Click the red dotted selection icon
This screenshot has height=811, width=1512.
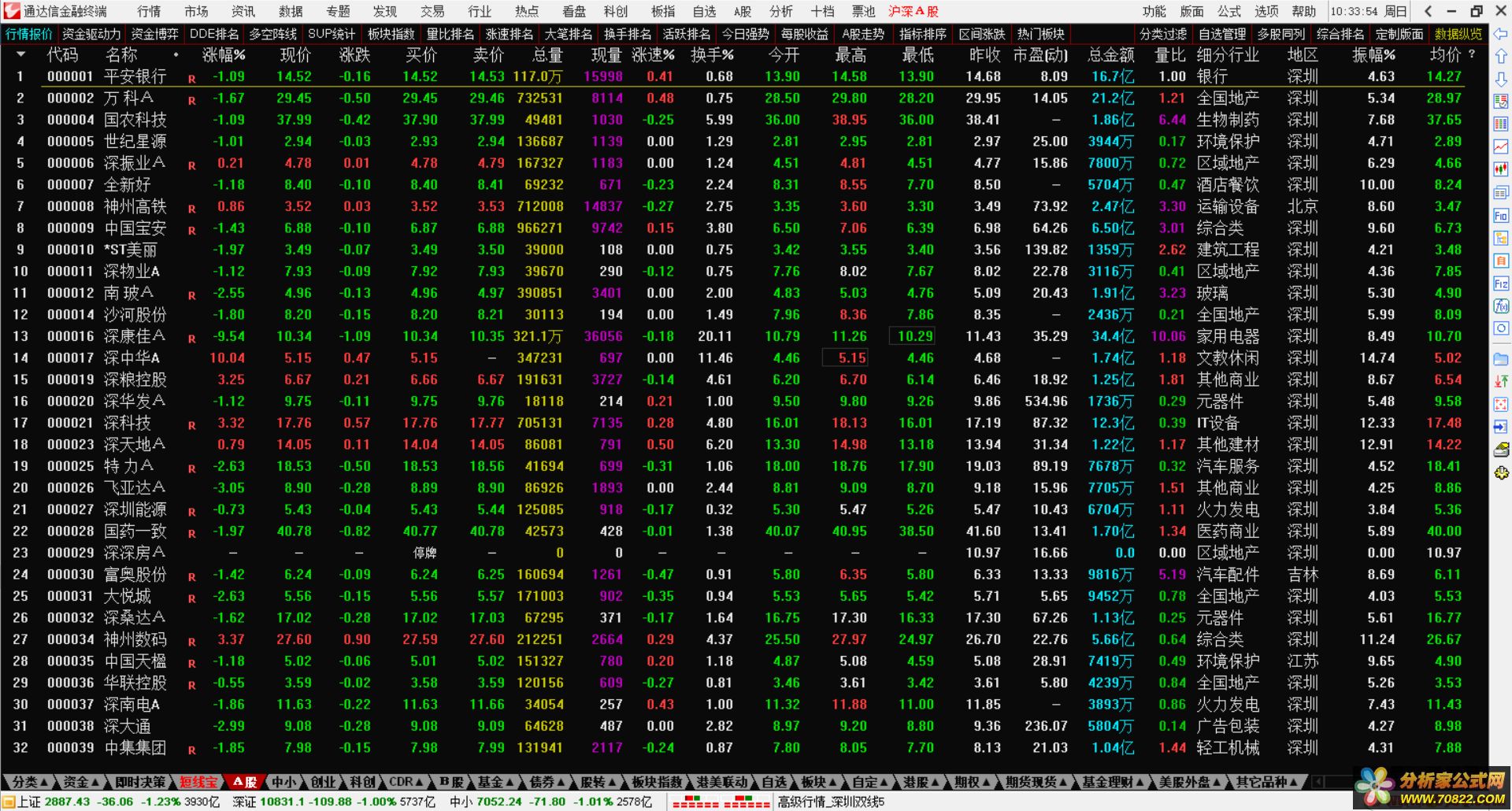(1501, 404)
